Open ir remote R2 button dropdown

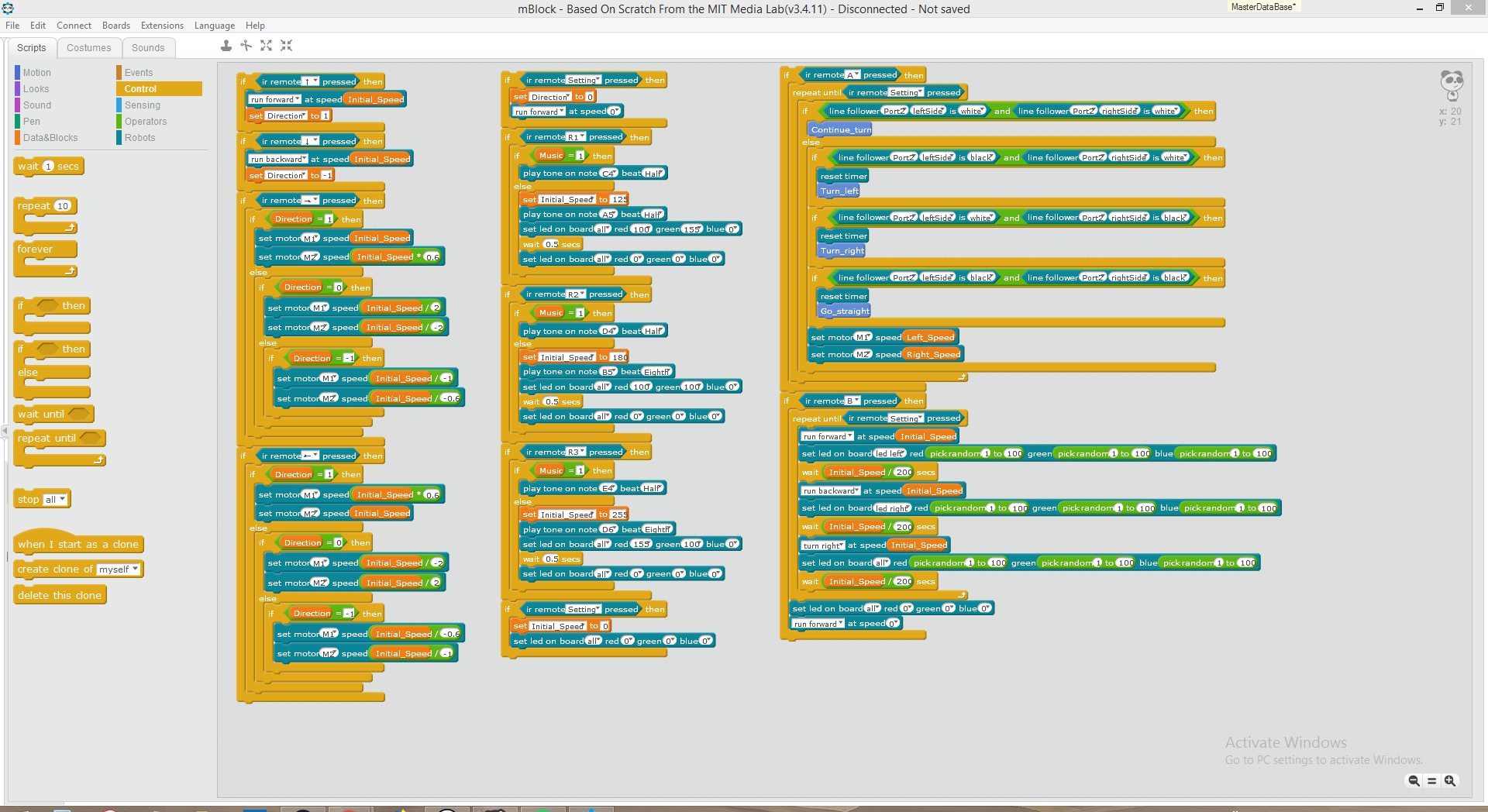click(x=576, y=294)
